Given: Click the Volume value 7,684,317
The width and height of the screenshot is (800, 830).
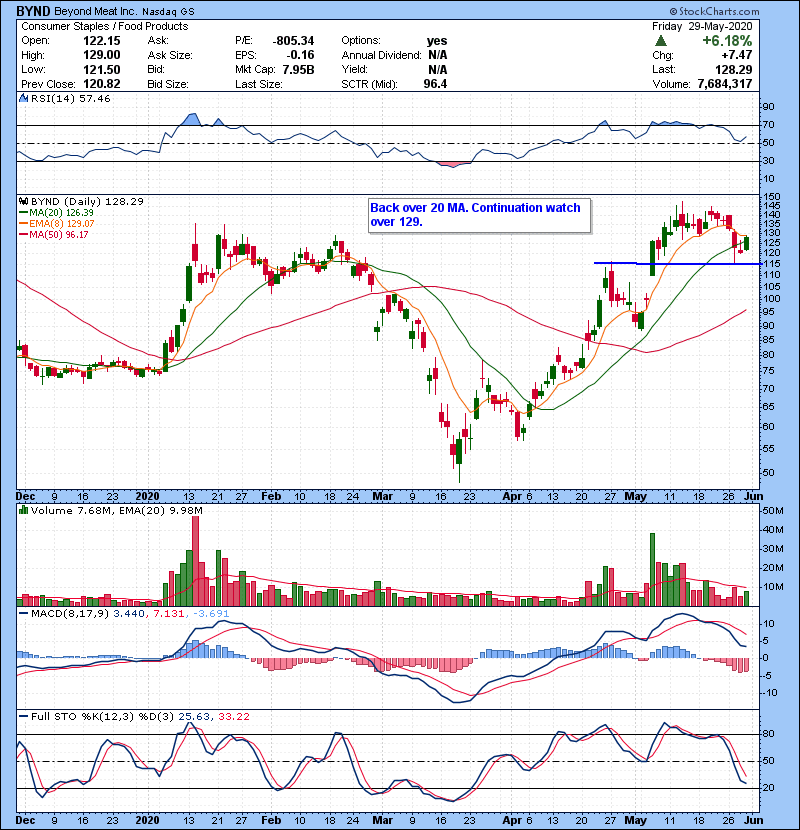Looking at the screenshot, I should 725,84.
